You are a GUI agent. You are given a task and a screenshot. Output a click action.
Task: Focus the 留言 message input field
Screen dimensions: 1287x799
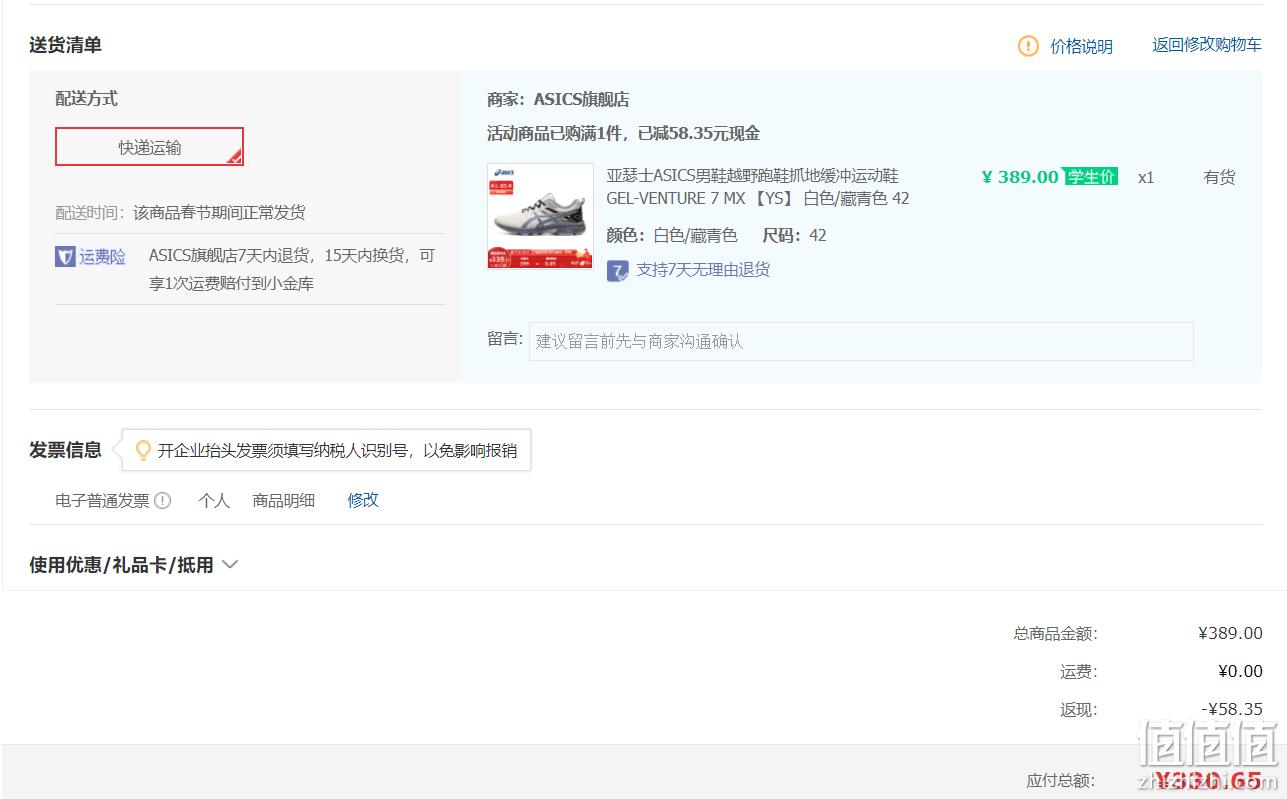point(861,341)
